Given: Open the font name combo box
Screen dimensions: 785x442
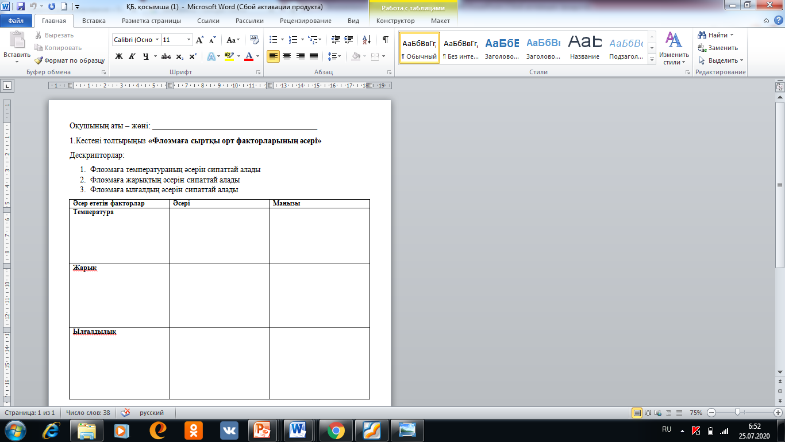Looking at the screenshot, I should click(x=136, y=40).
